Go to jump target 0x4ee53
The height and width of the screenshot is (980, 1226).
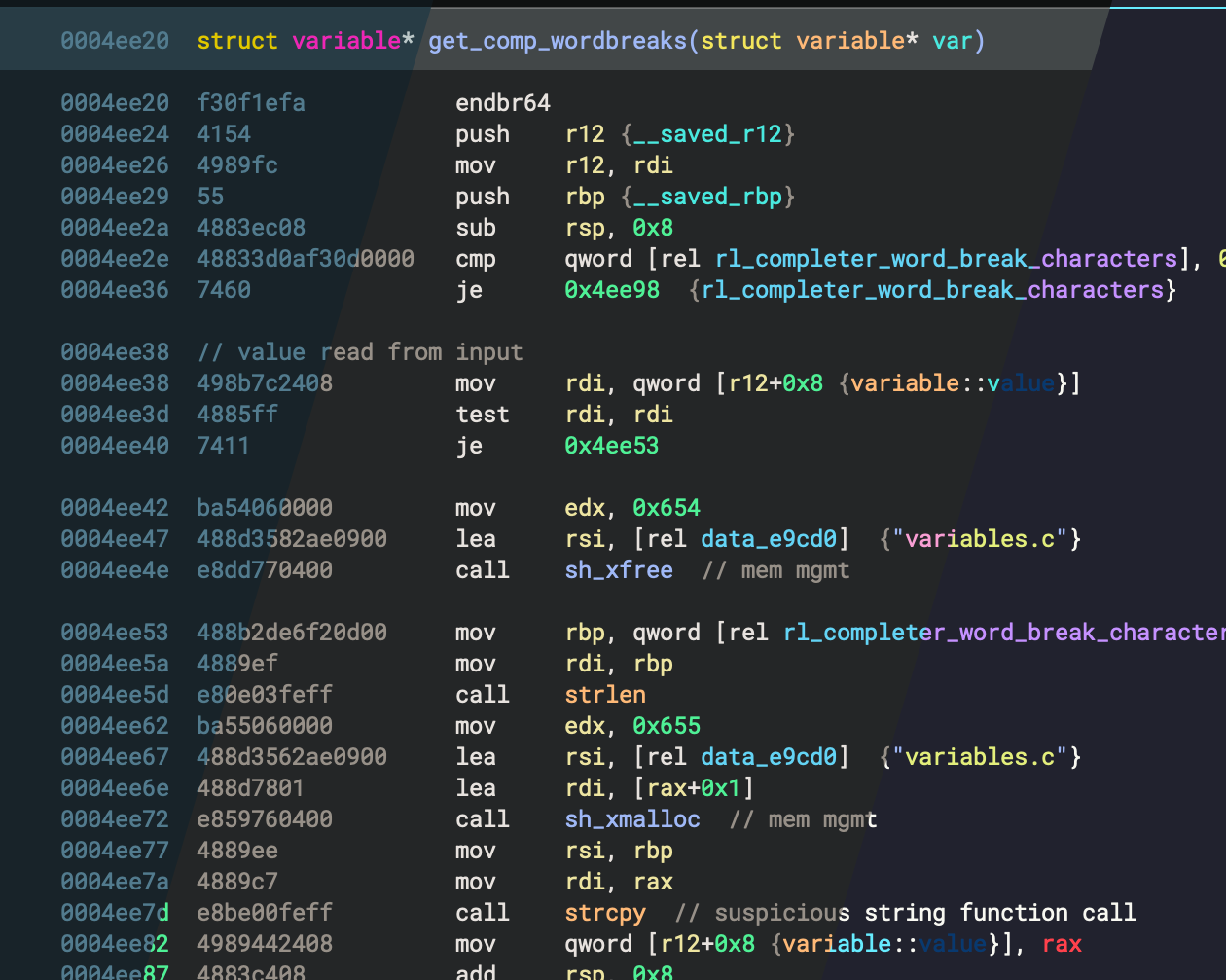tap(612, 446)
